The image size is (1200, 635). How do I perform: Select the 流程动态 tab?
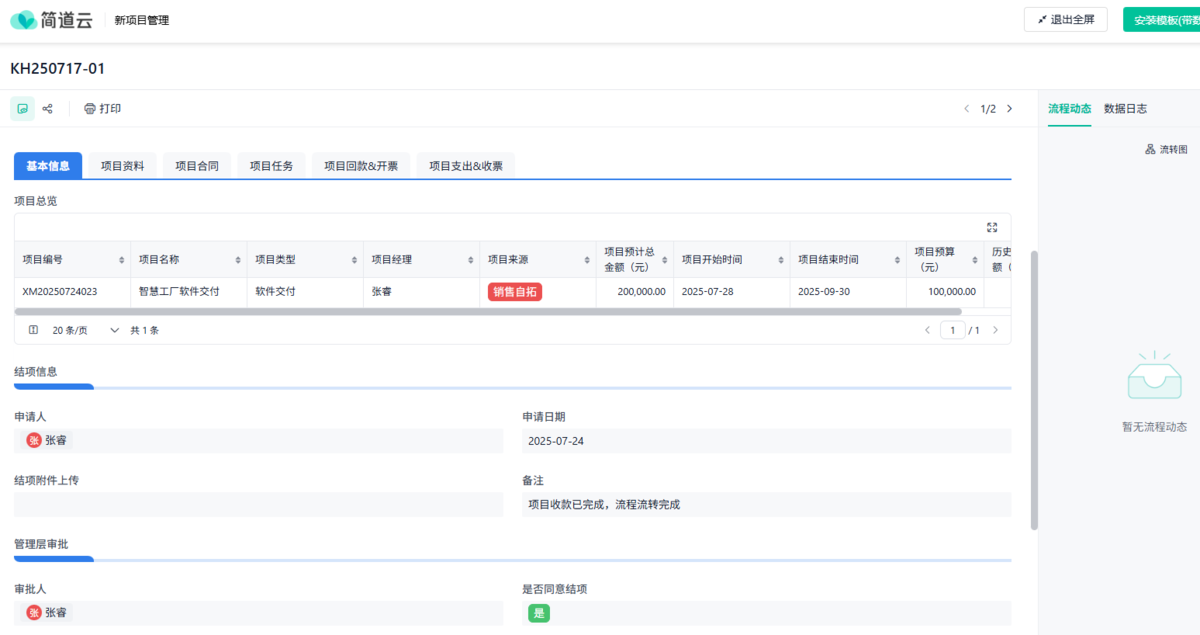tap(1070, 108)
